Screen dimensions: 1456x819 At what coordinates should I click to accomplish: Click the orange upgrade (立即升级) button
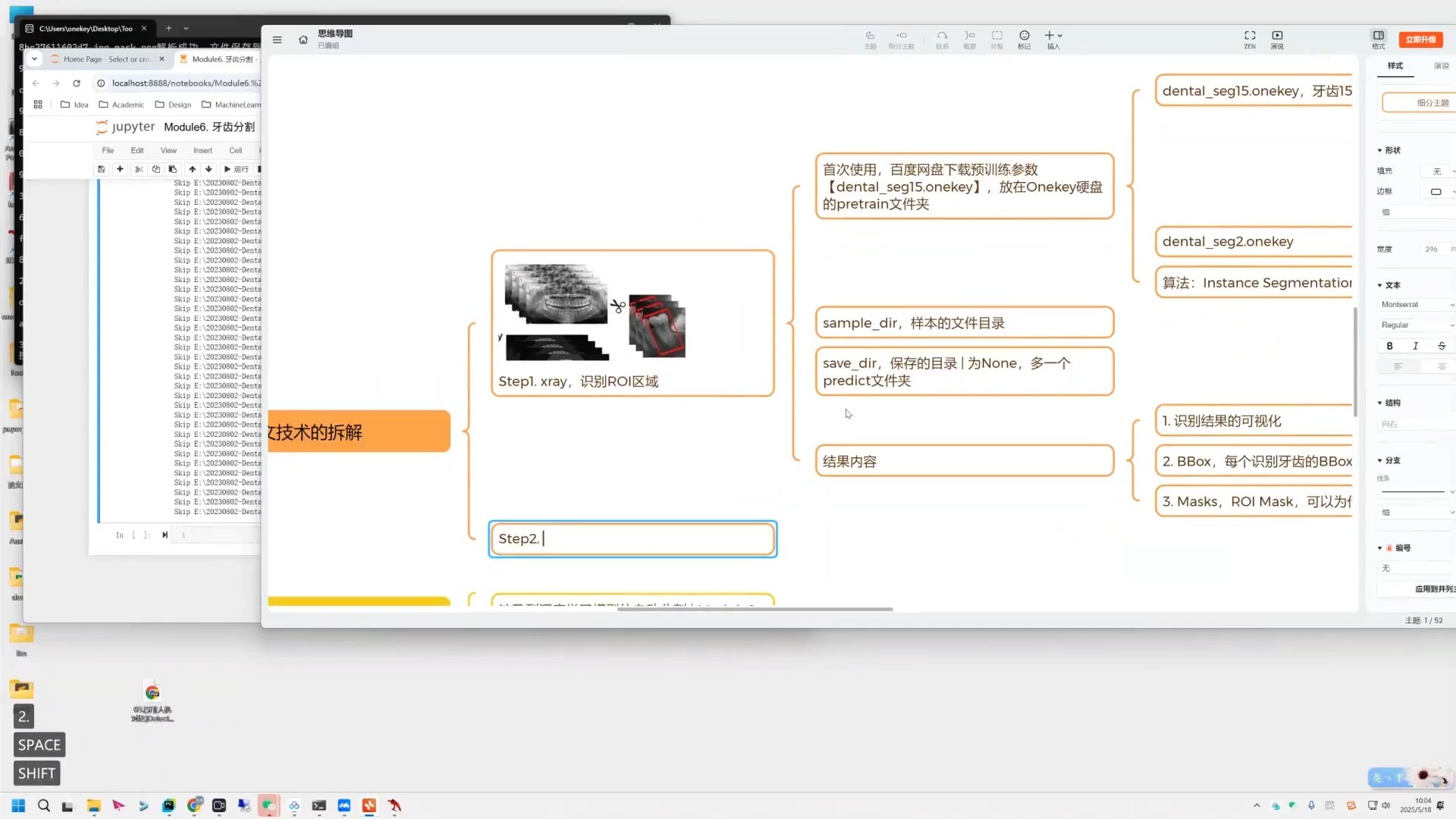tap(1420, 39)
